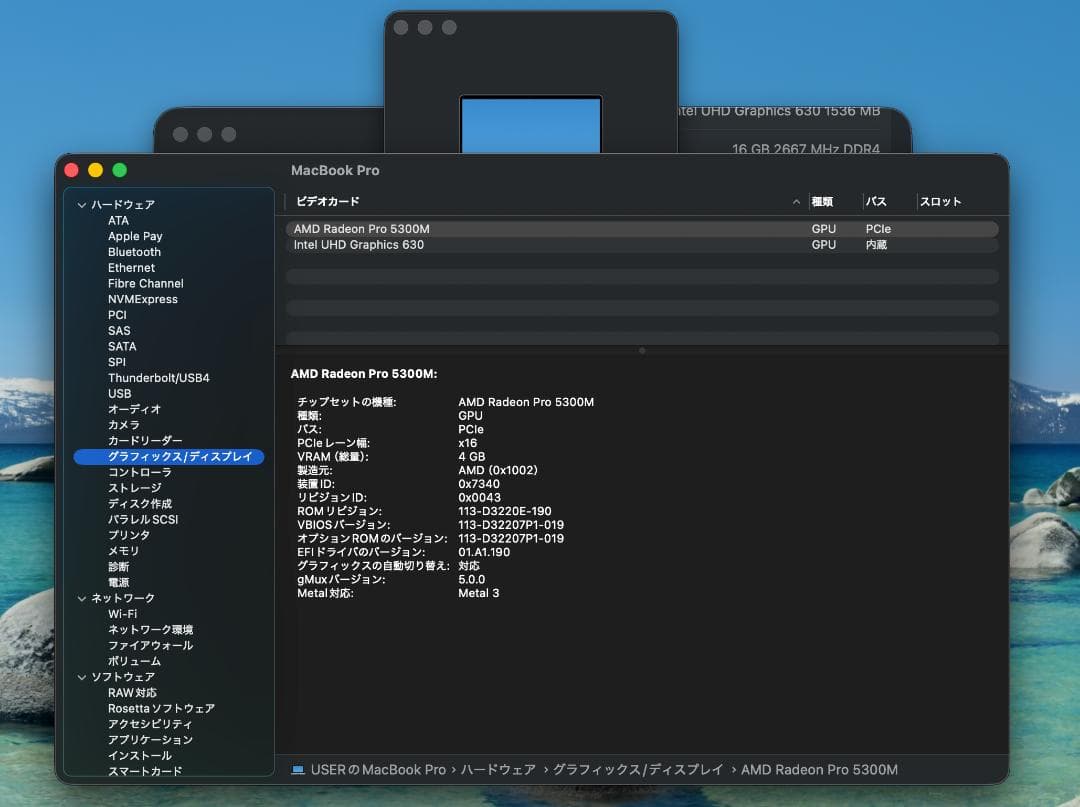Viewport: 1080px width, 807px height.
Task: Click USERのMacBook Pro in path bar
Action: pos(378,770)
